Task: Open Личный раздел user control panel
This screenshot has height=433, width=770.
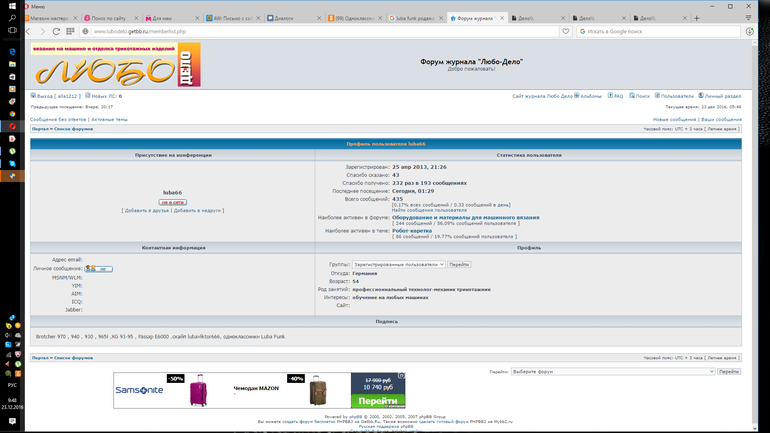Action: 721,96
